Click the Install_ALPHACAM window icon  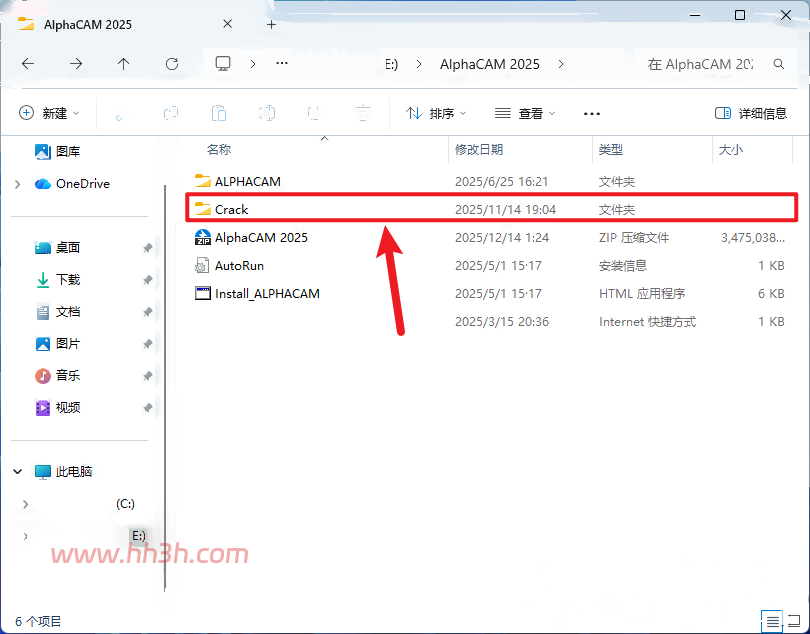(x=202, y=293)
